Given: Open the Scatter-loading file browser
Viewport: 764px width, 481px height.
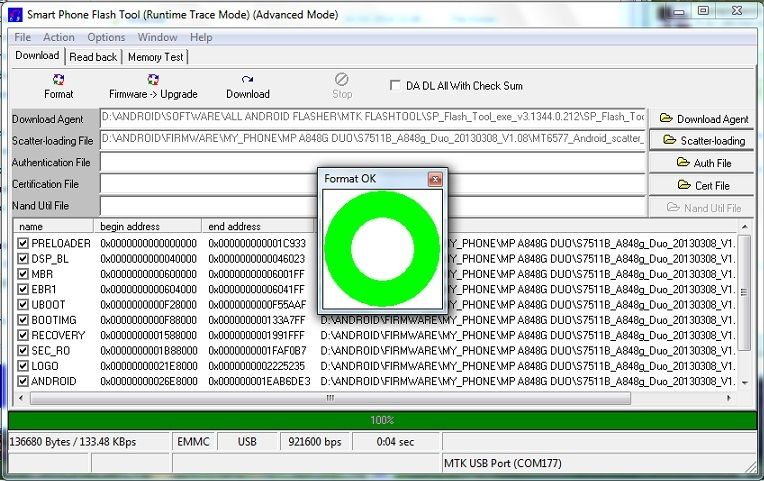Looking at the screenshot, I should 702,140.
